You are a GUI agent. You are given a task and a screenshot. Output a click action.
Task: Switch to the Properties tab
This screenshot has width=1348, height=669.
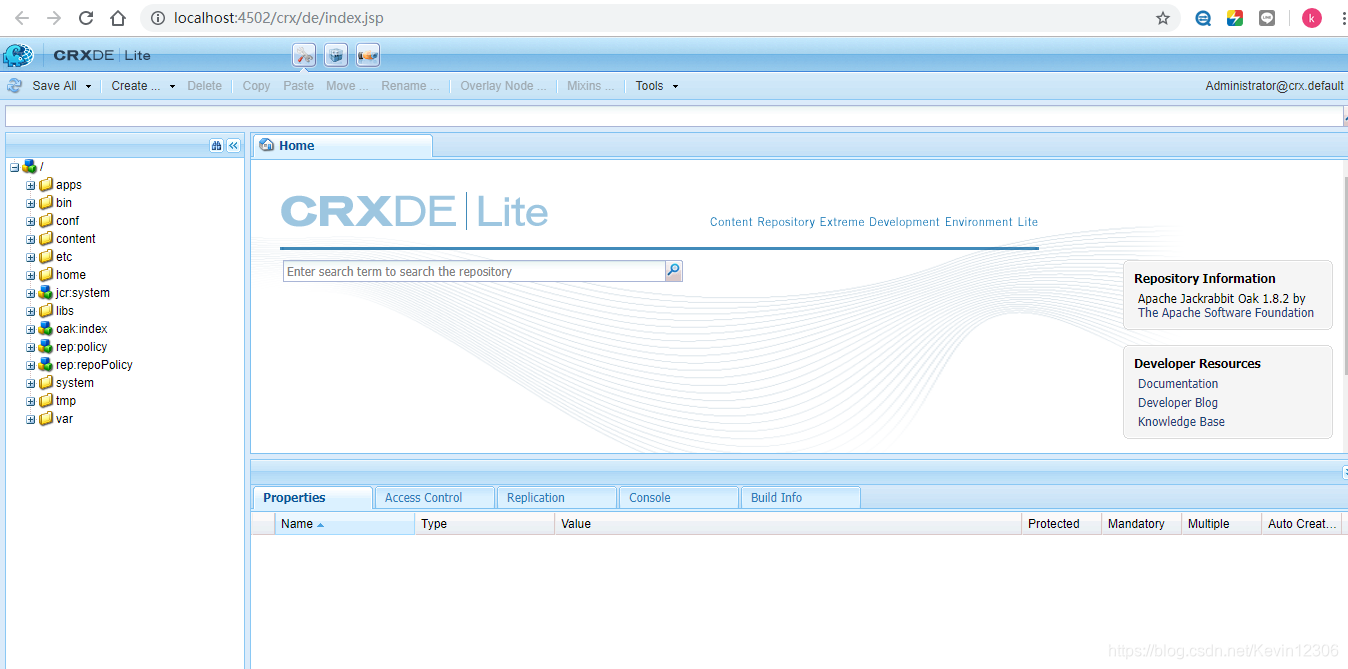click(312, 497)
